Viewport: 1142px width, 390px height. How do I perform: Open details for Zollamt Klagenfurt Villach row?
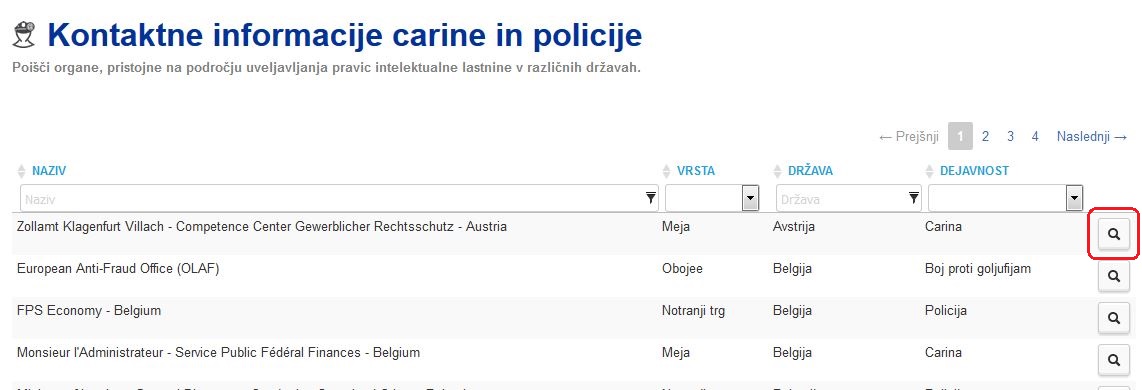[1114, 234]
